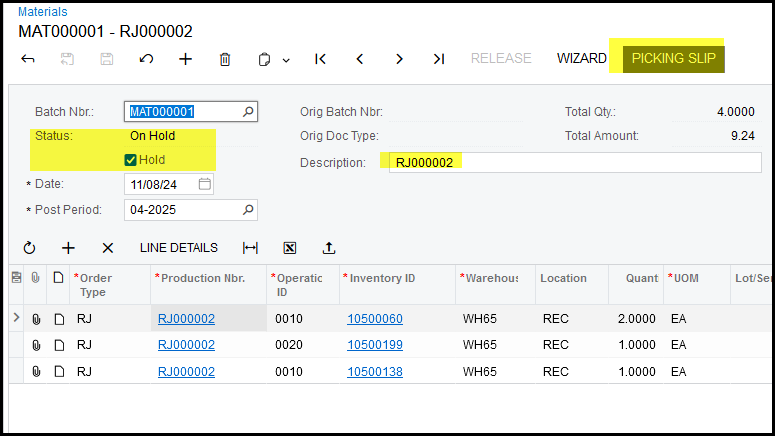
Task: Add new record with plus icon
Action: (185, 59)
